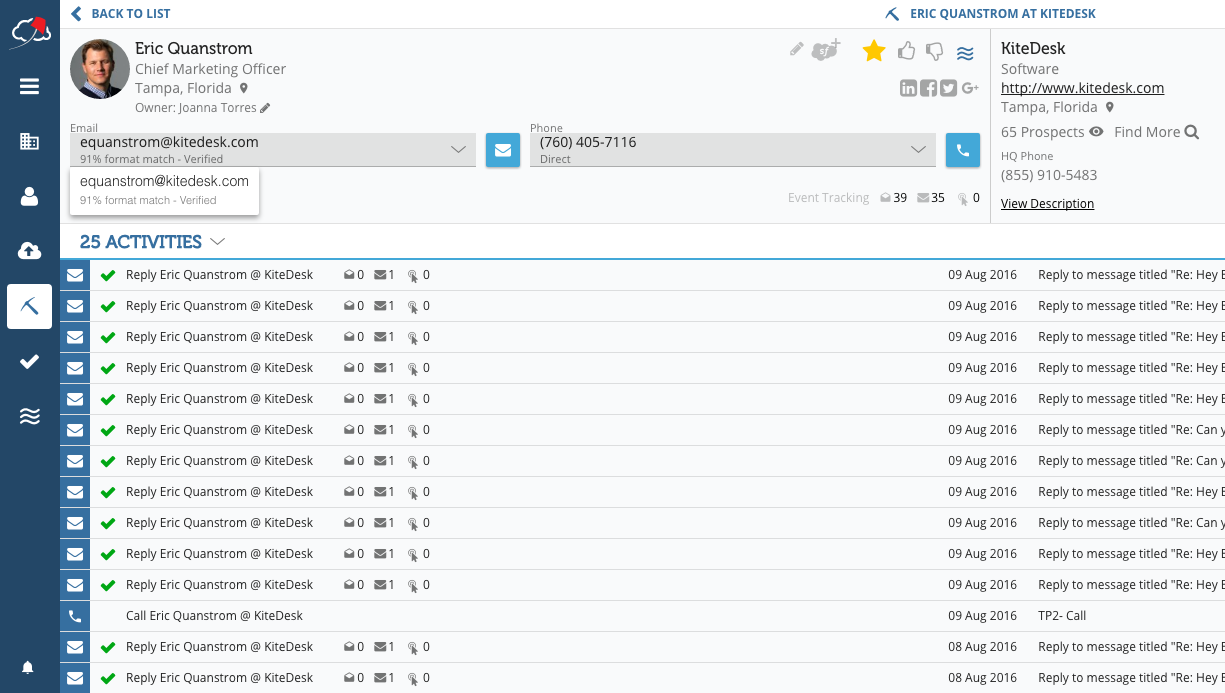This screenshot has height=693, width=1225.
Task: Toggle the gold favorite star
Action: (874, 51)
